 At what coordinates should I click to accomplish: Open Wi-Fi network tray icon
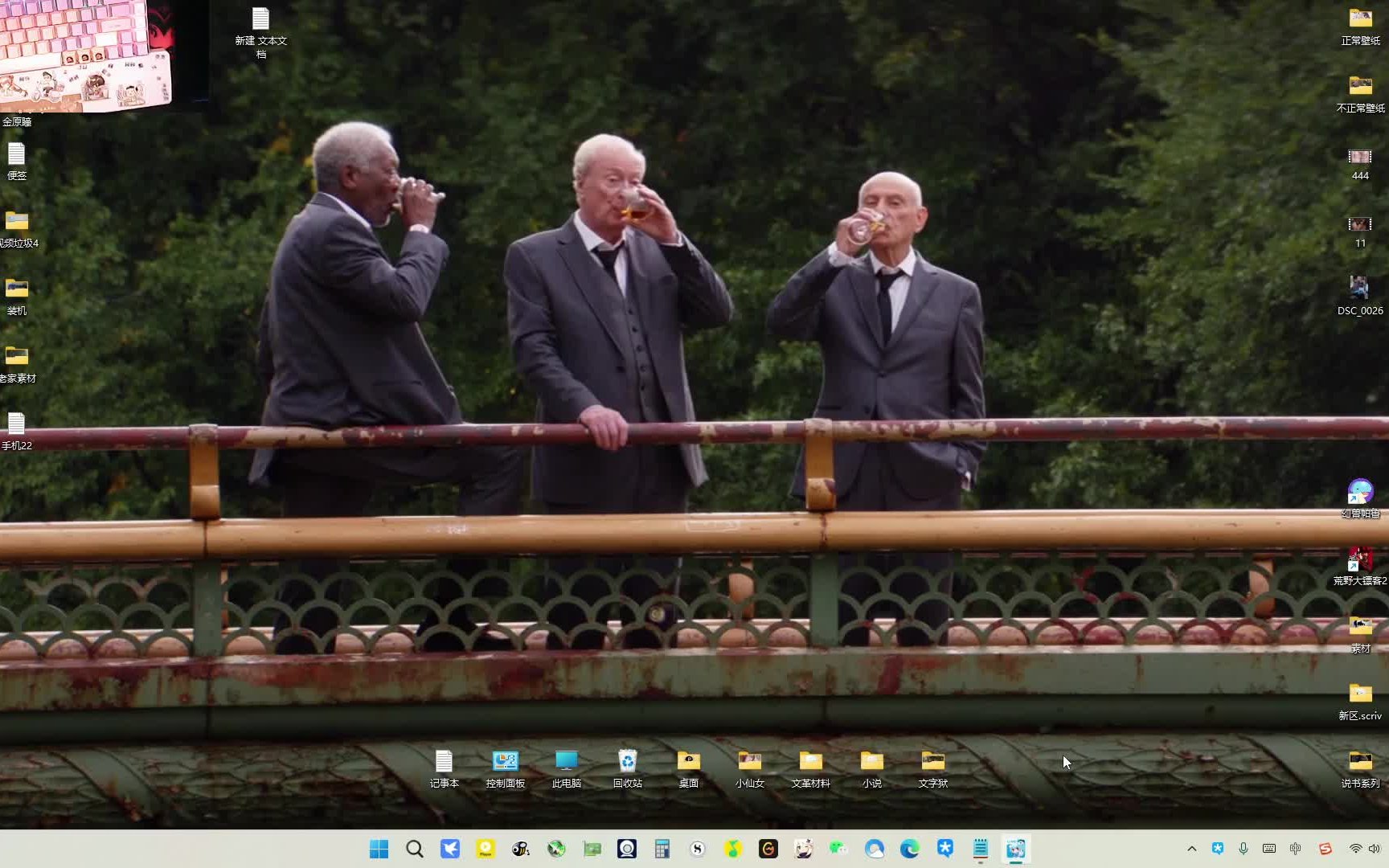point(1355,849)
